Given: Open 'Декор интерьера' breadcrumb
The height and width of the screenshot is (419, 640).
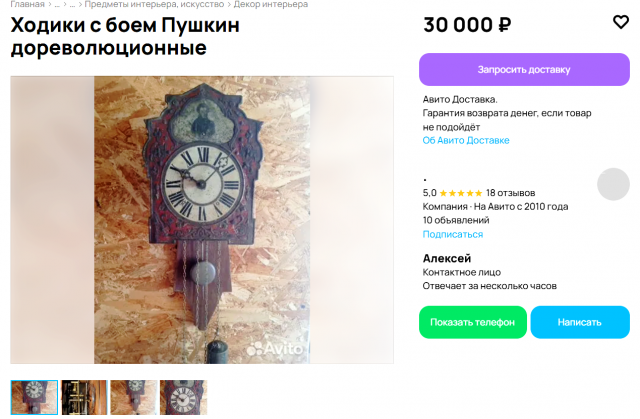Looking at the screenshot, I should tap(270, 5).
